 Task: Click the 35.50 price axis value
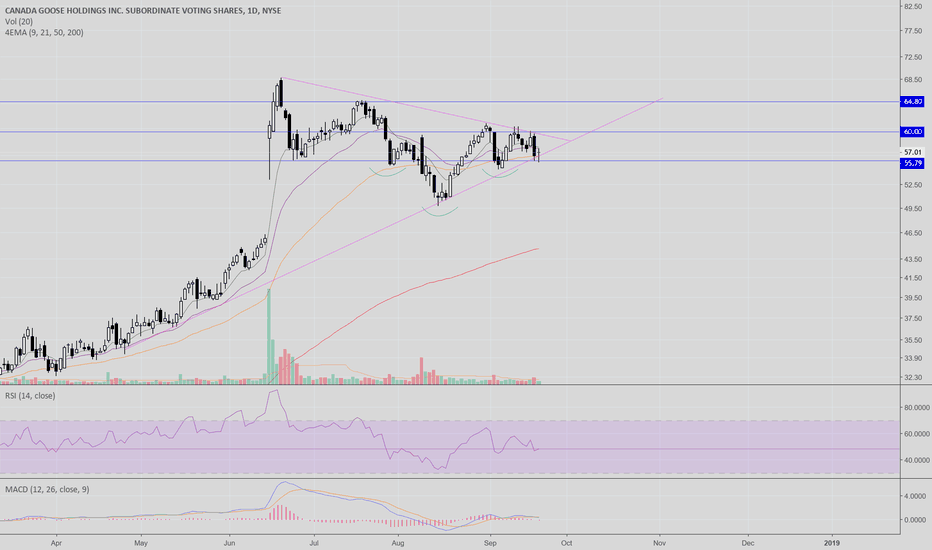pyautogui.click(x=912, y=340)
